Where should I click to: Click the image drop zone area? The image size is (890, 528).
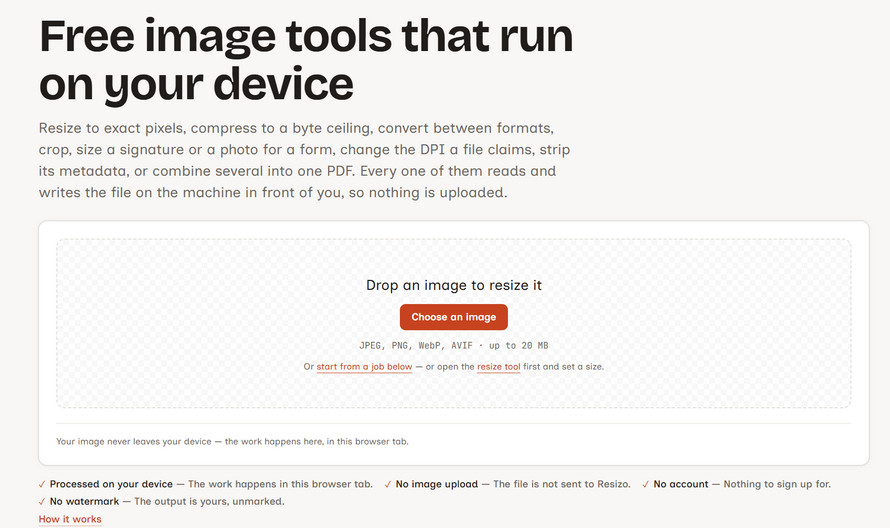point(454,323)
